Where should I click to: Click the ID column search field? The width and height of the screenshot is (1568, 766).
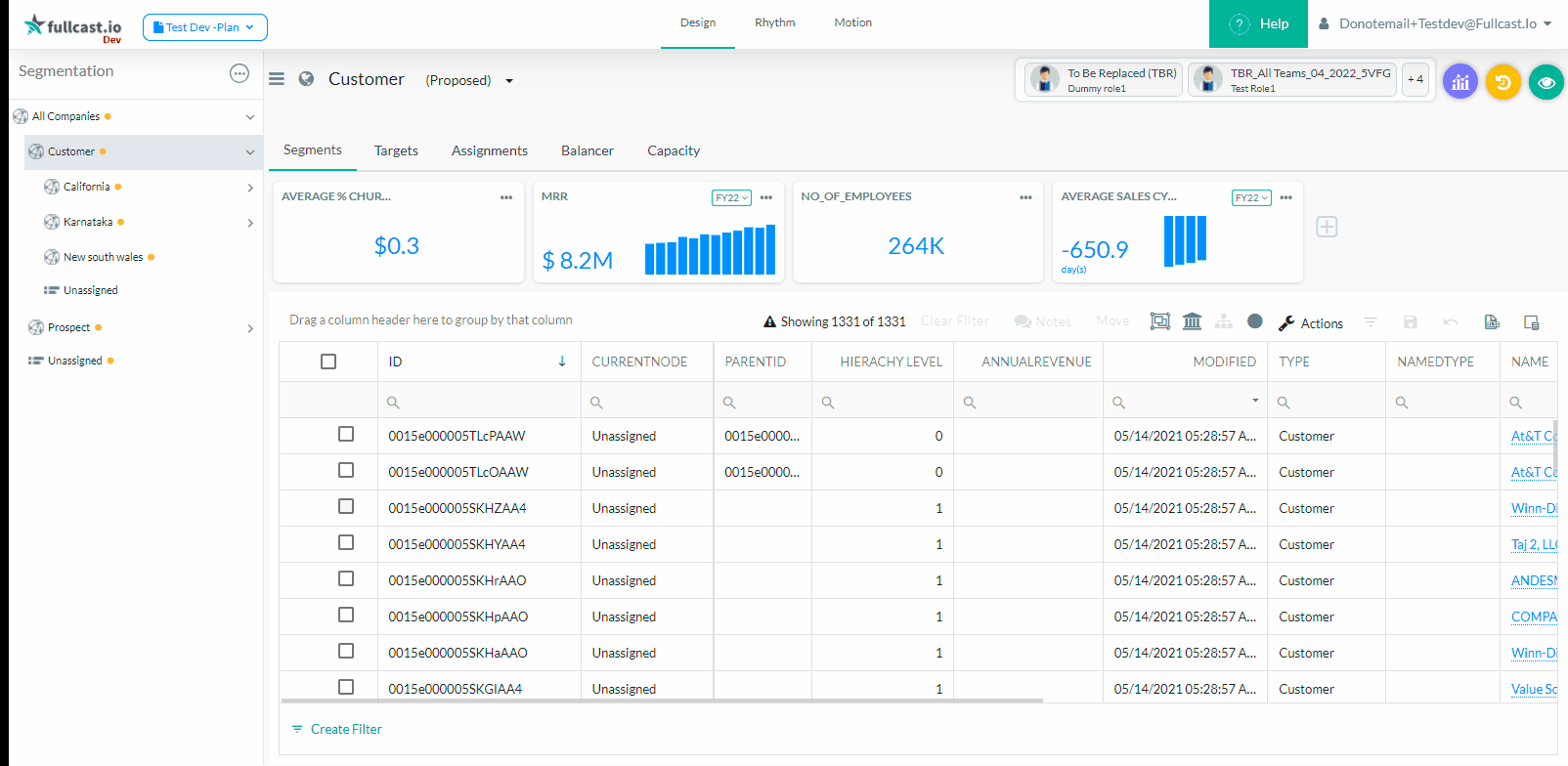(x=479, y=403)
